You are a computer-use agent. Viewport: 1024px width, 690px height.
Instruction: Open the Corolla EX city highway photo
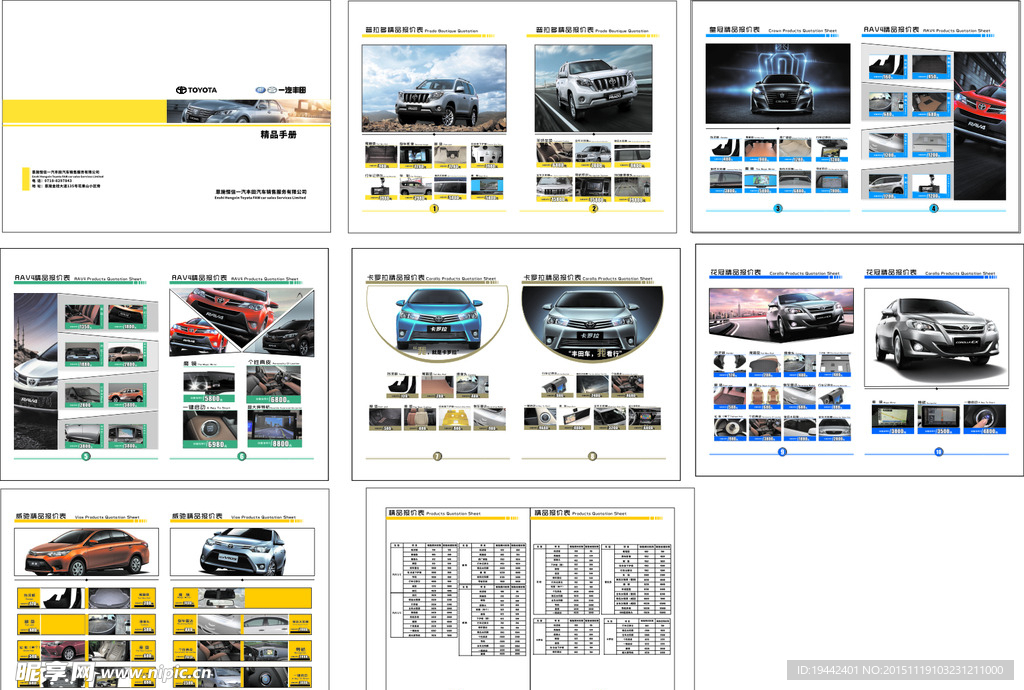point(781,315)
